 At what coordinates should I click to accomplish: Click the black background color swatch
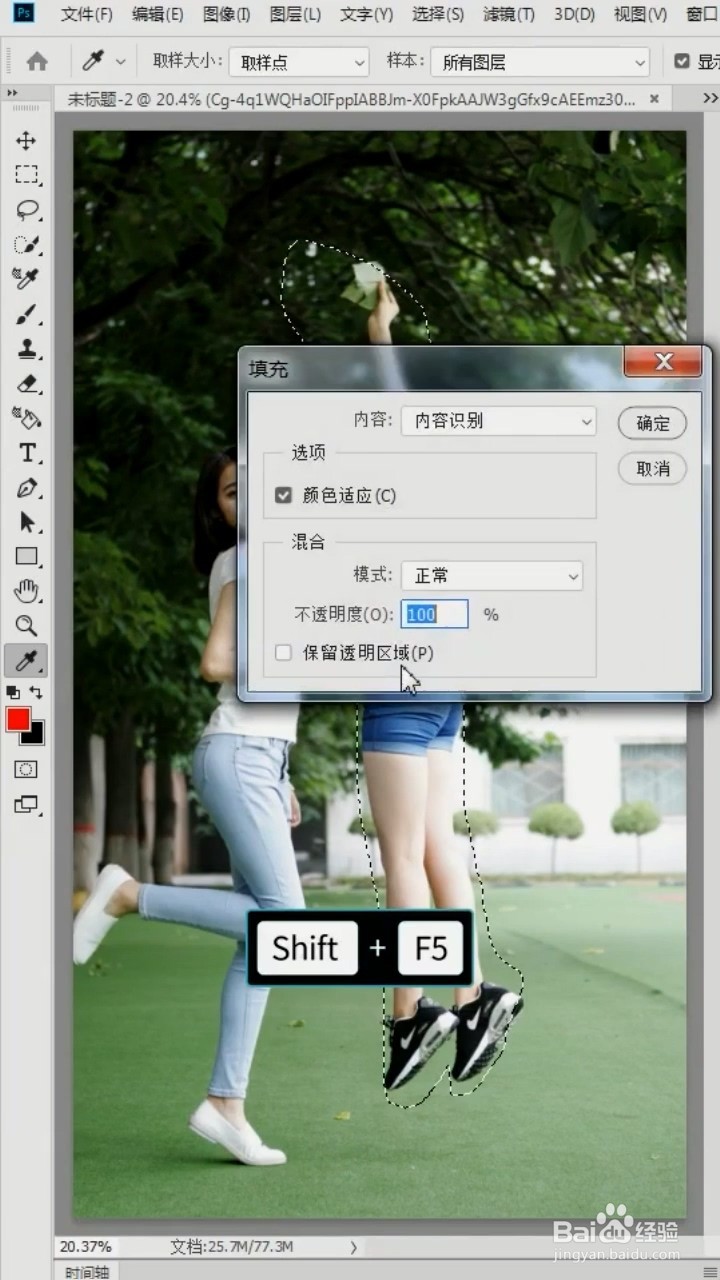pyautogui.click(x=37, y=737)
